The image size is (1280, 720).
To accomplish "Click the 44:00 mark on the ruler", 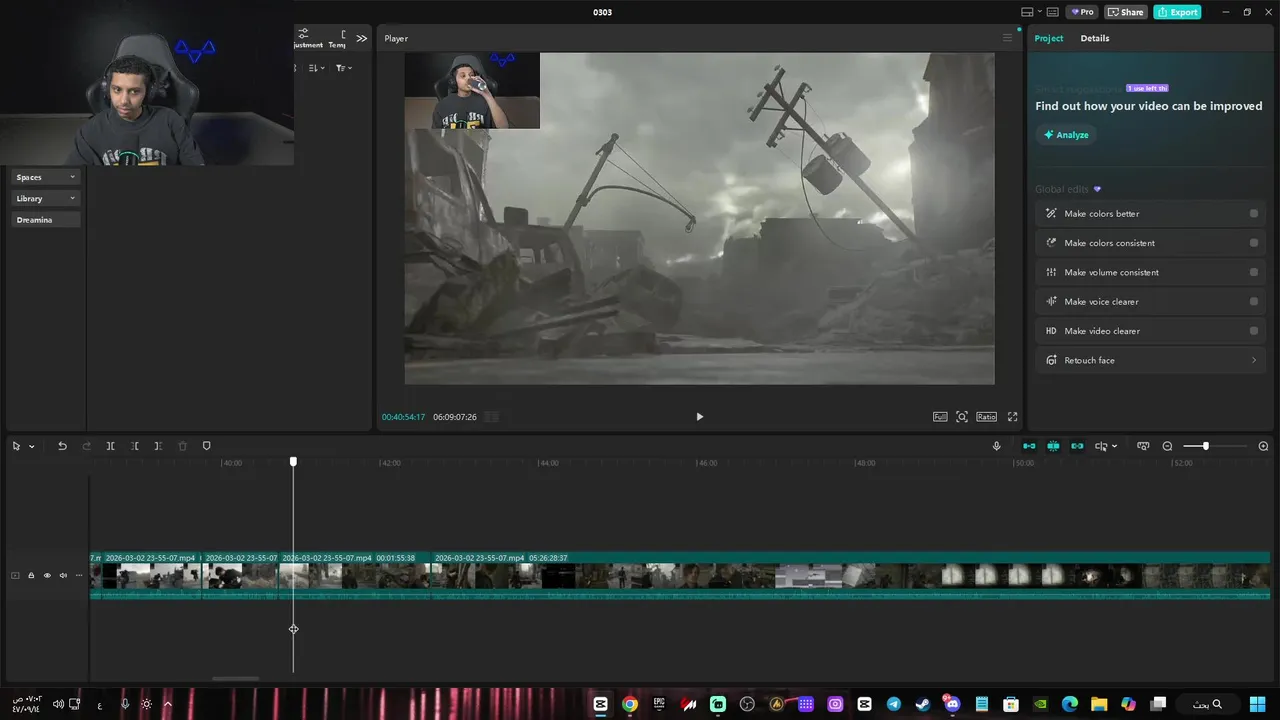I will (x=548, y=463).
